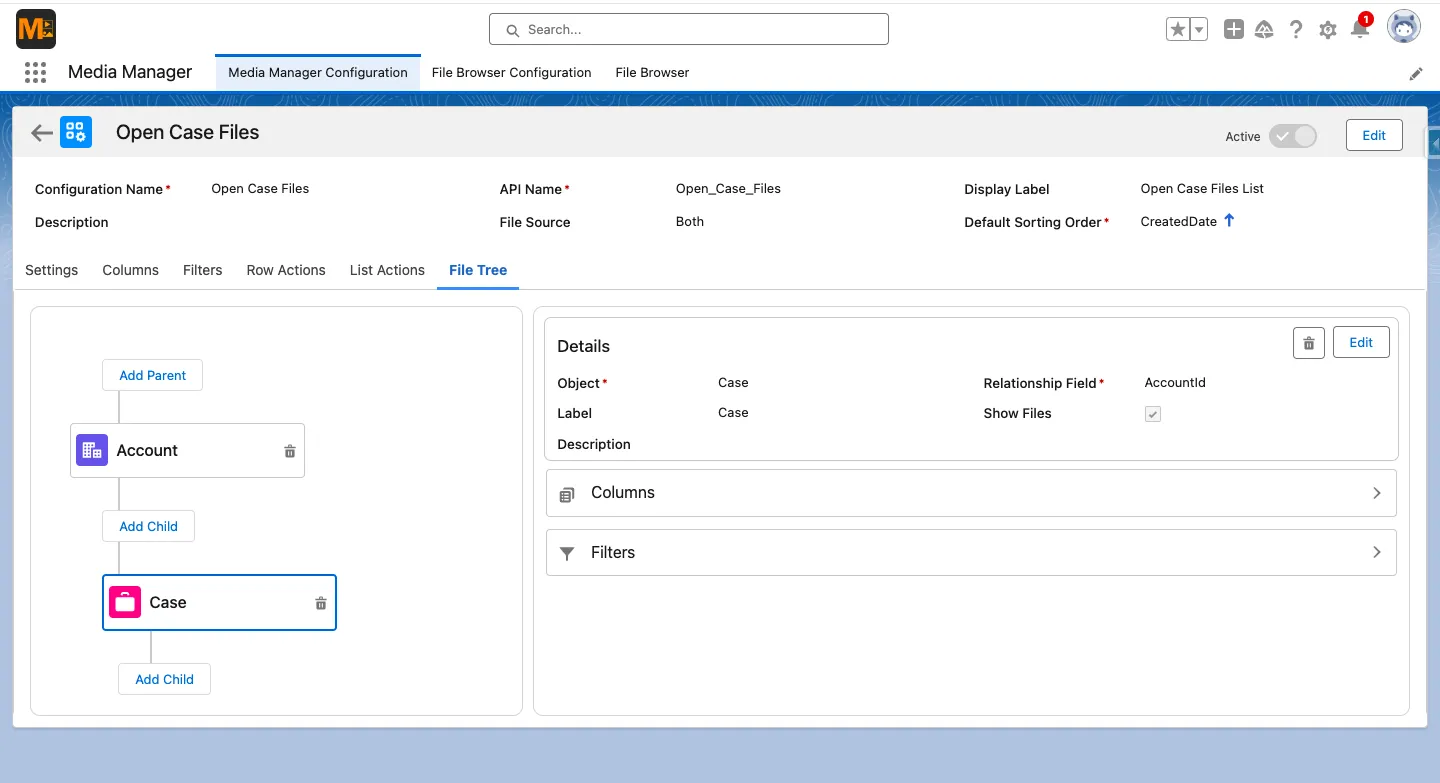This screenshot has width=1440, height=783.
Task: Open the Row Actions sub-tab
Action: [285, 270]
